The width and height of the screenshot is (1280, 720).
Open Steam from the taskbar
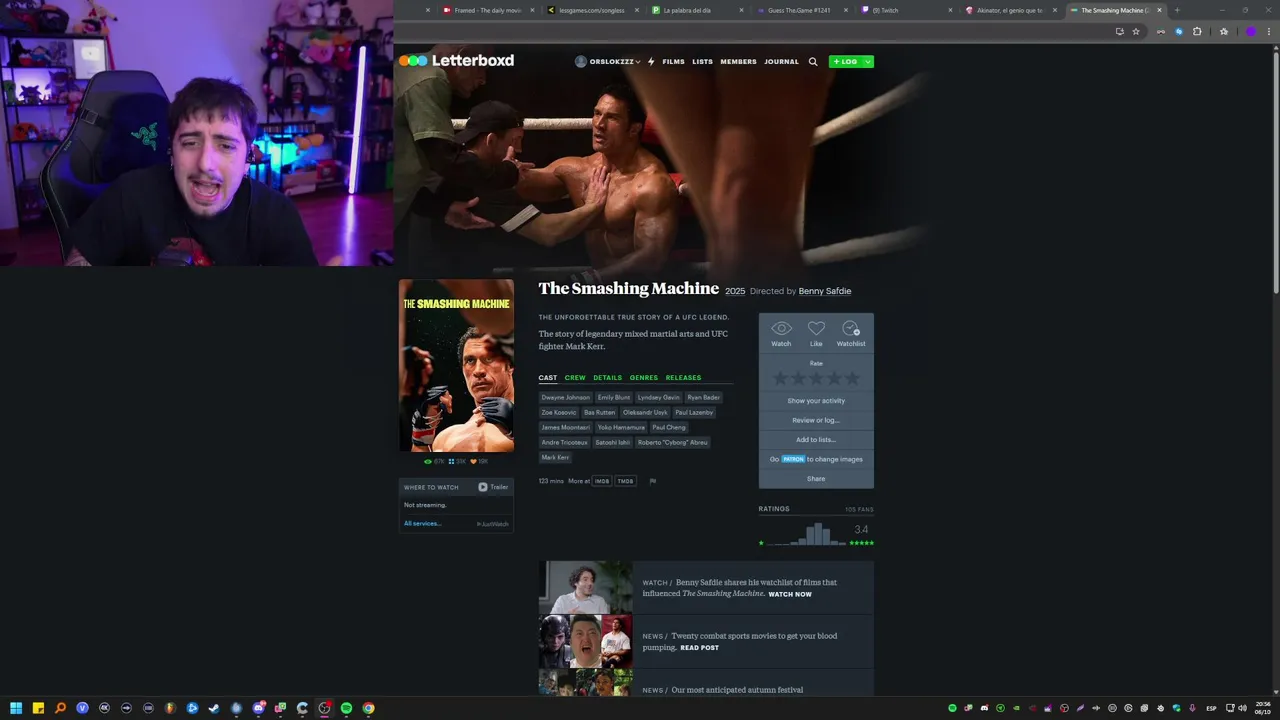click(x=214, y=708)
